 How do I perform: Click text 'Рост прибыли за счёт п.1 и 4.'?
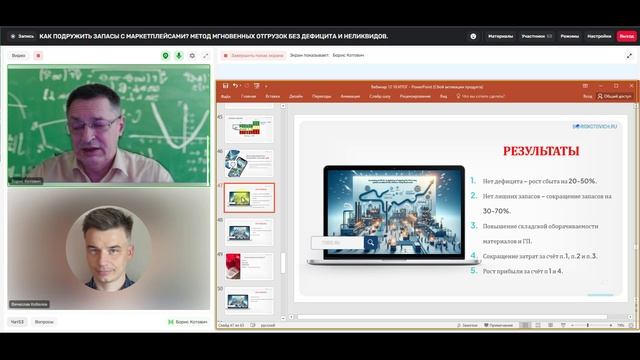pos(522,271)
